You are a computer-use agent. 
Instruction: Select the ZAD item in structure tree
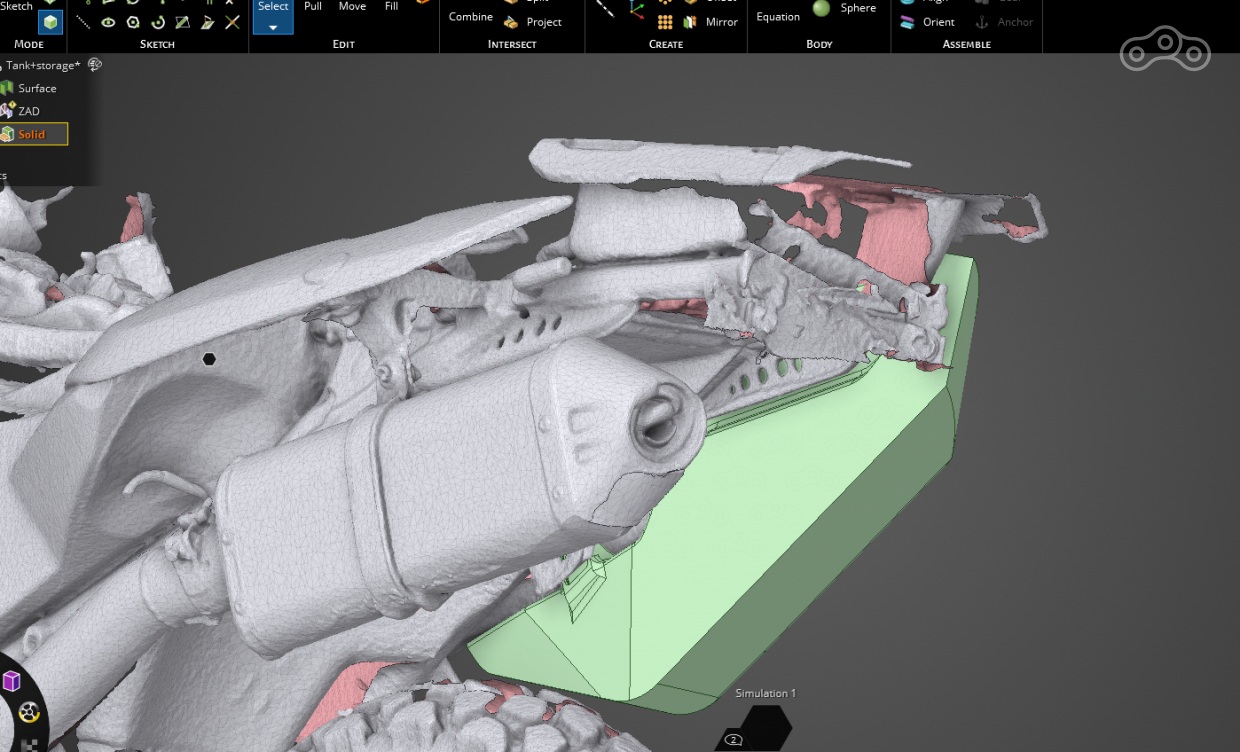pos(28,111)
